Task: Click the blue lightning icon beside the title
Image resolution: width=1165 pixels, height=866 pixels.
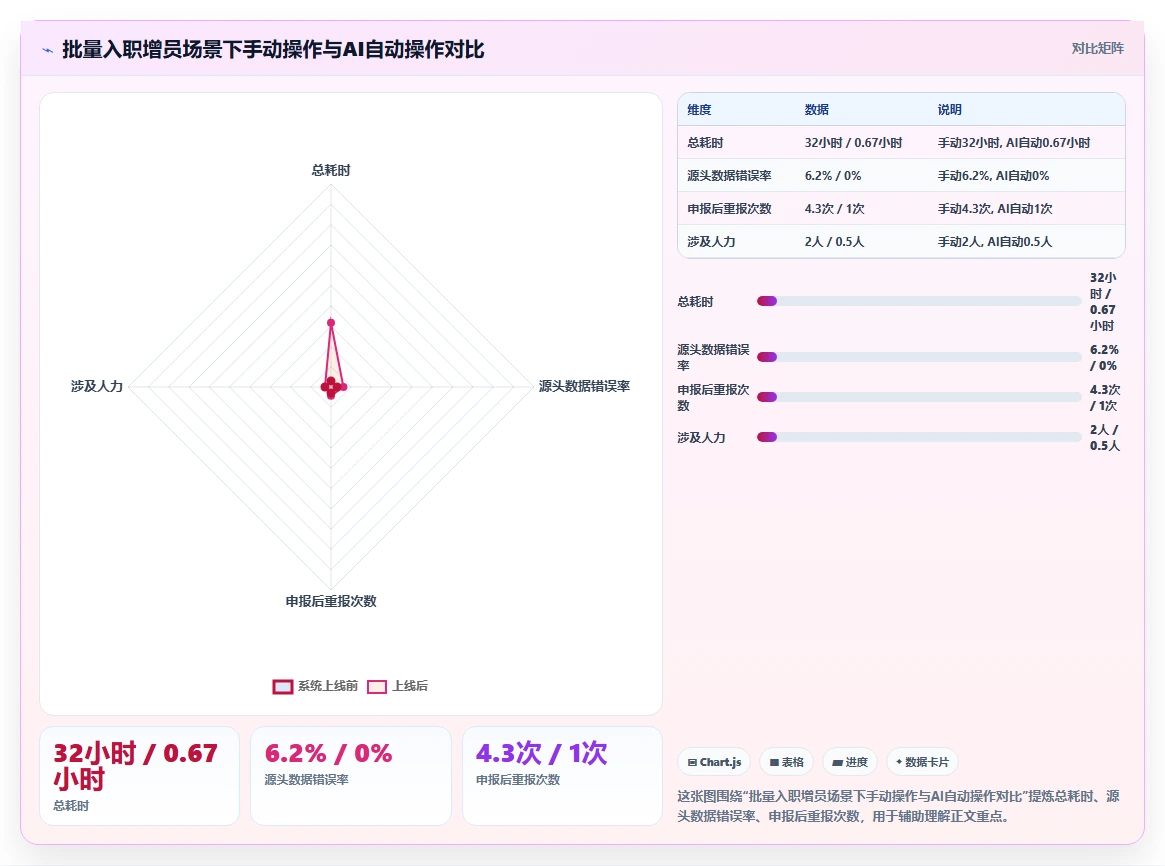Action: [x=48, y=51]
